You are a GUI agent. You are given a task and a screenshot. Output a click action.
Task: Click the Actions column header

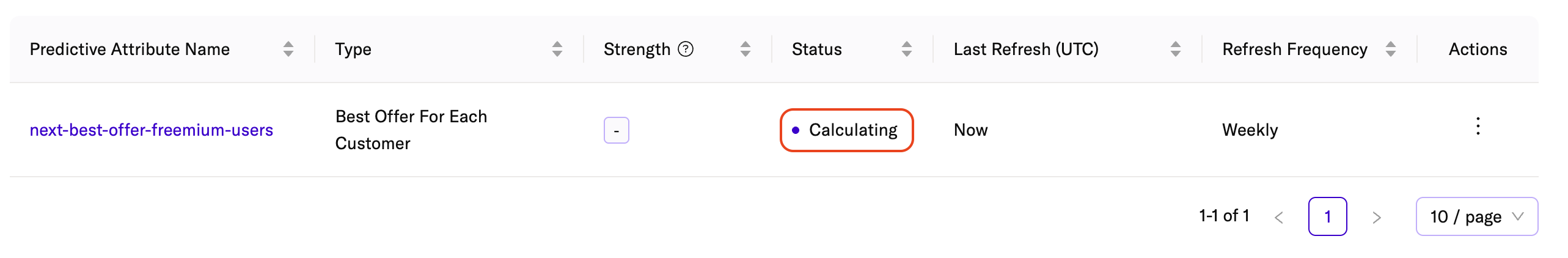1478,49
